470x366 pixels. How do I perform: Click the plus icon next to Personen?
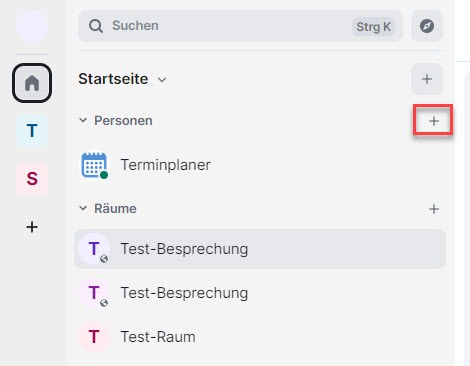(x=434, y=121)
